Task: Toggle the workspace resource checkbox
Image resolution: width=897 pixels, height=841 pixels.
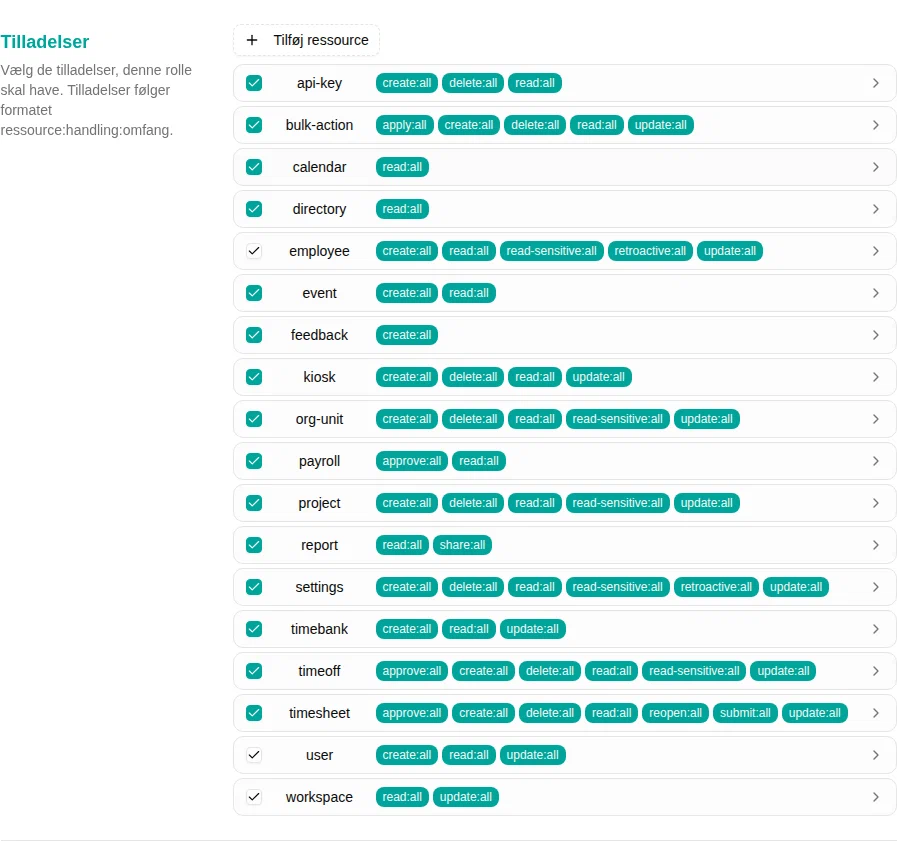Action: 254,797
